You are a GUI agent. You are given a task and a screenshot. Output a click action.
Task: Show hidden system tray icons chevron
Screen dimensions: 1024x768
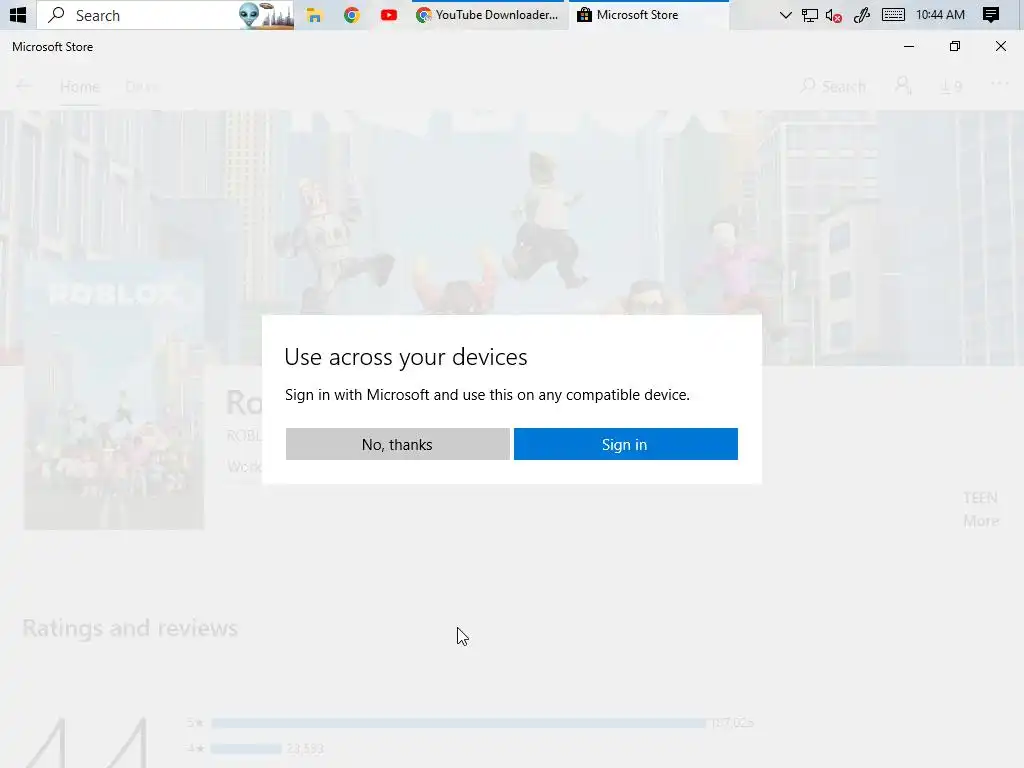click(x=786, y=15)
